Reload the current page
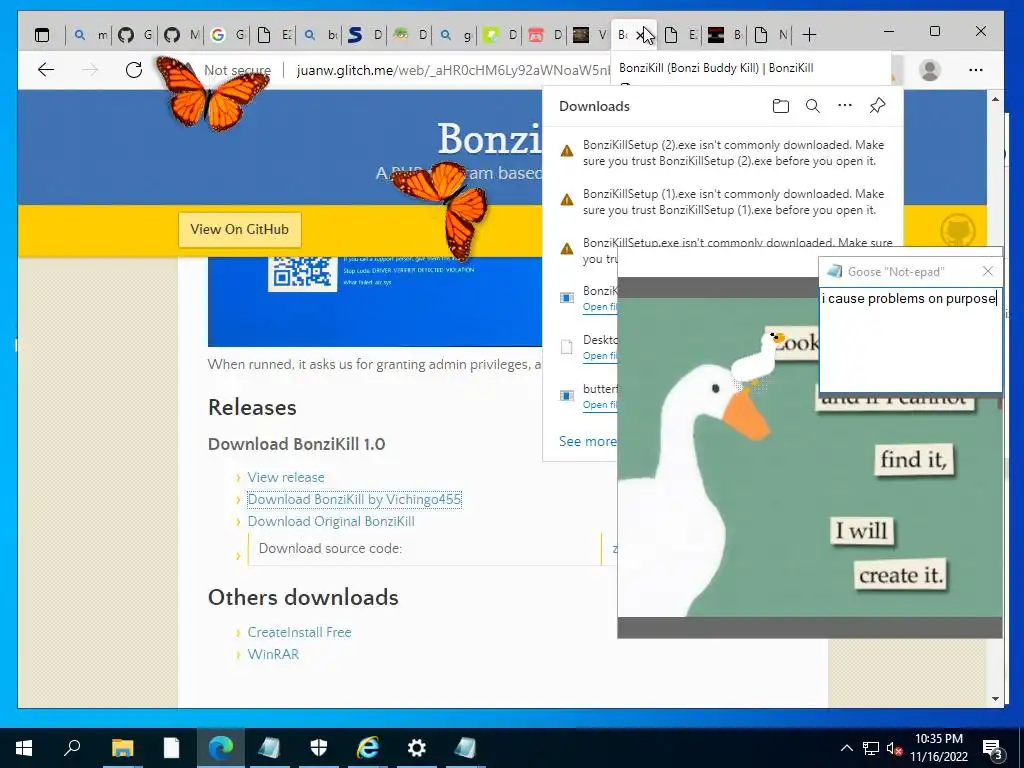1024x768 pixels. 134,69
